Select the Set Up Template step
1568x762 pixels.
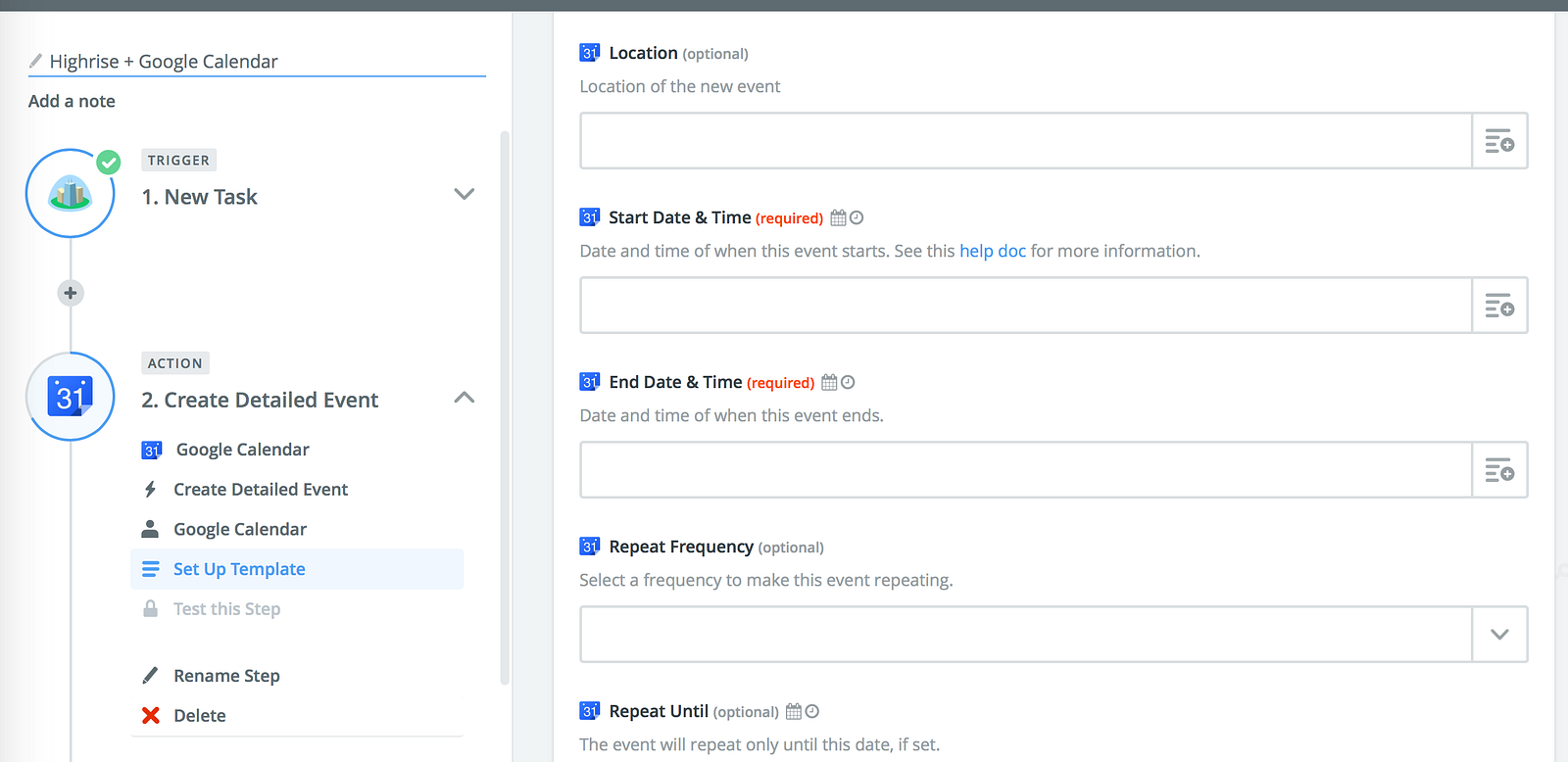pyautogui.click(x=297, y=569)
